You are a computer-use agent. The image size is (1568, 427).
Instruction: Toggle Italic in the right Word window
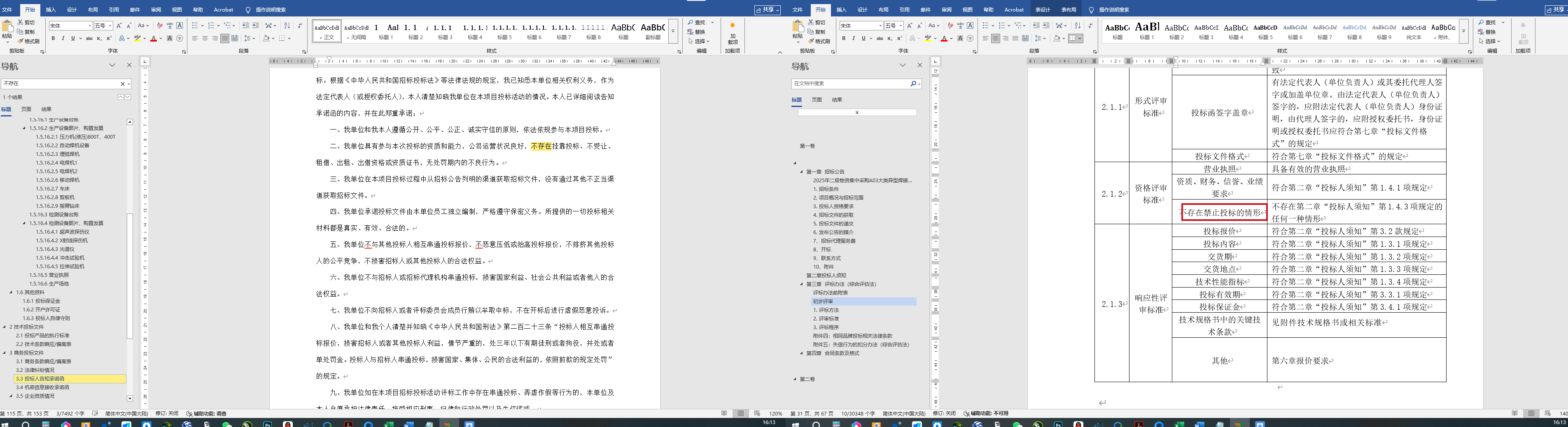(854, 38)
